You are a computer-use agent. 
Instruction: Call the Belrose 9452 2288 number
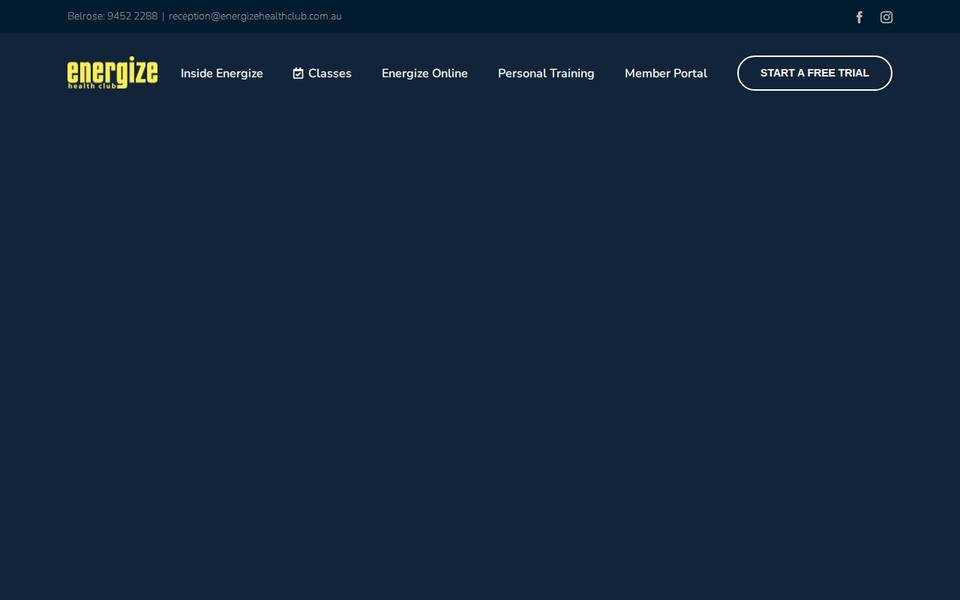pos(112,17)
